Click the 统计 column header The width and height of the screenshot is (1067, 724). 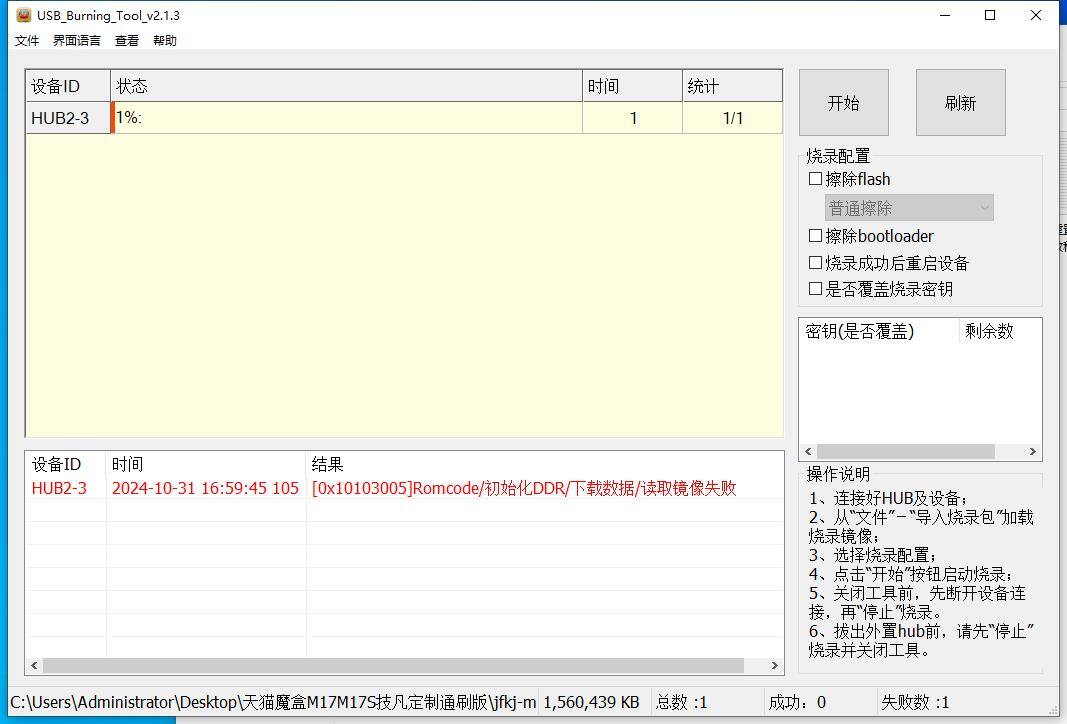pyautogui.click(x=732, y=86)
